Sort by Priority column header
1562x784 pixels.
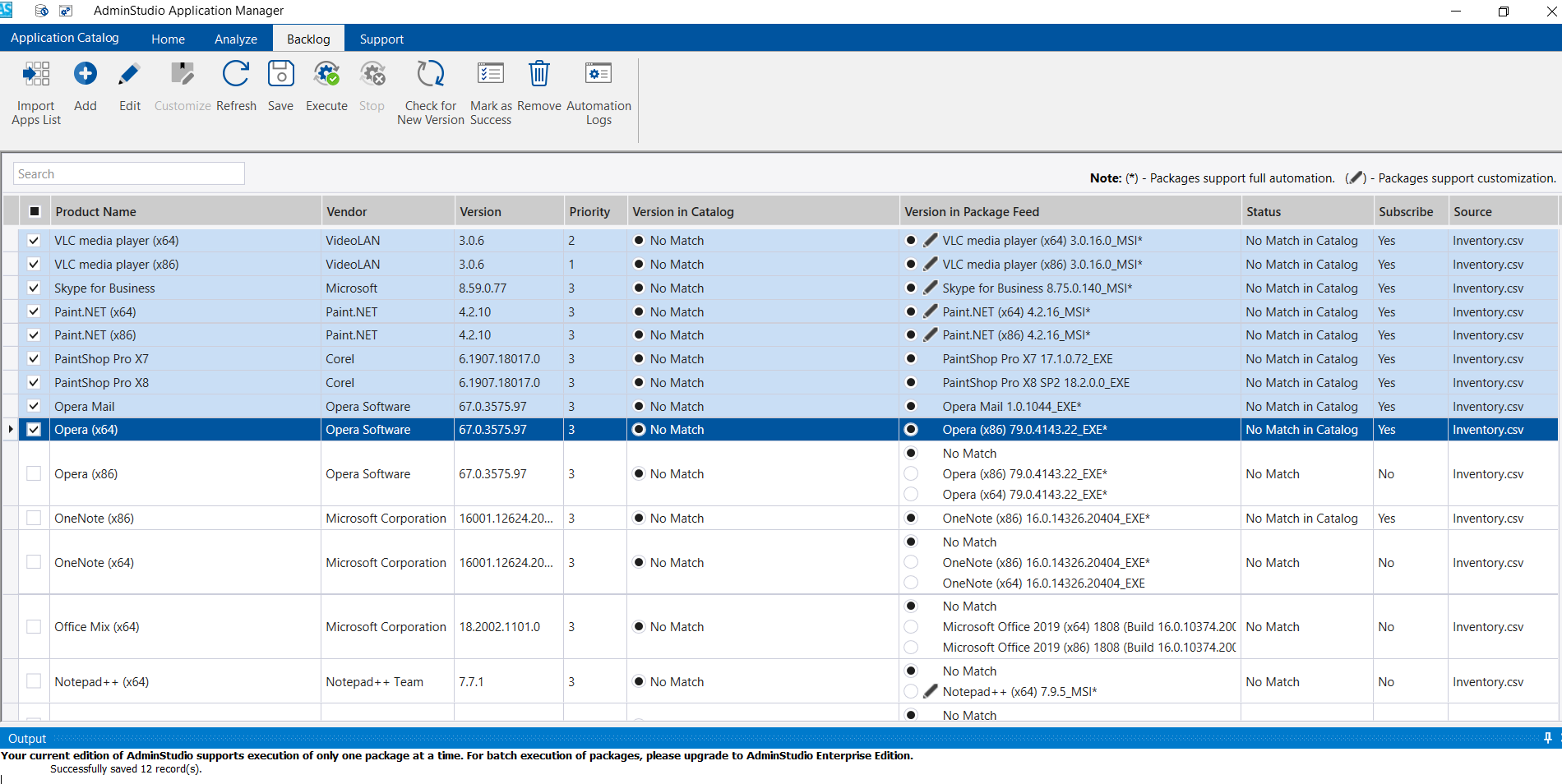pyautogui.click(x=595, y=211)
